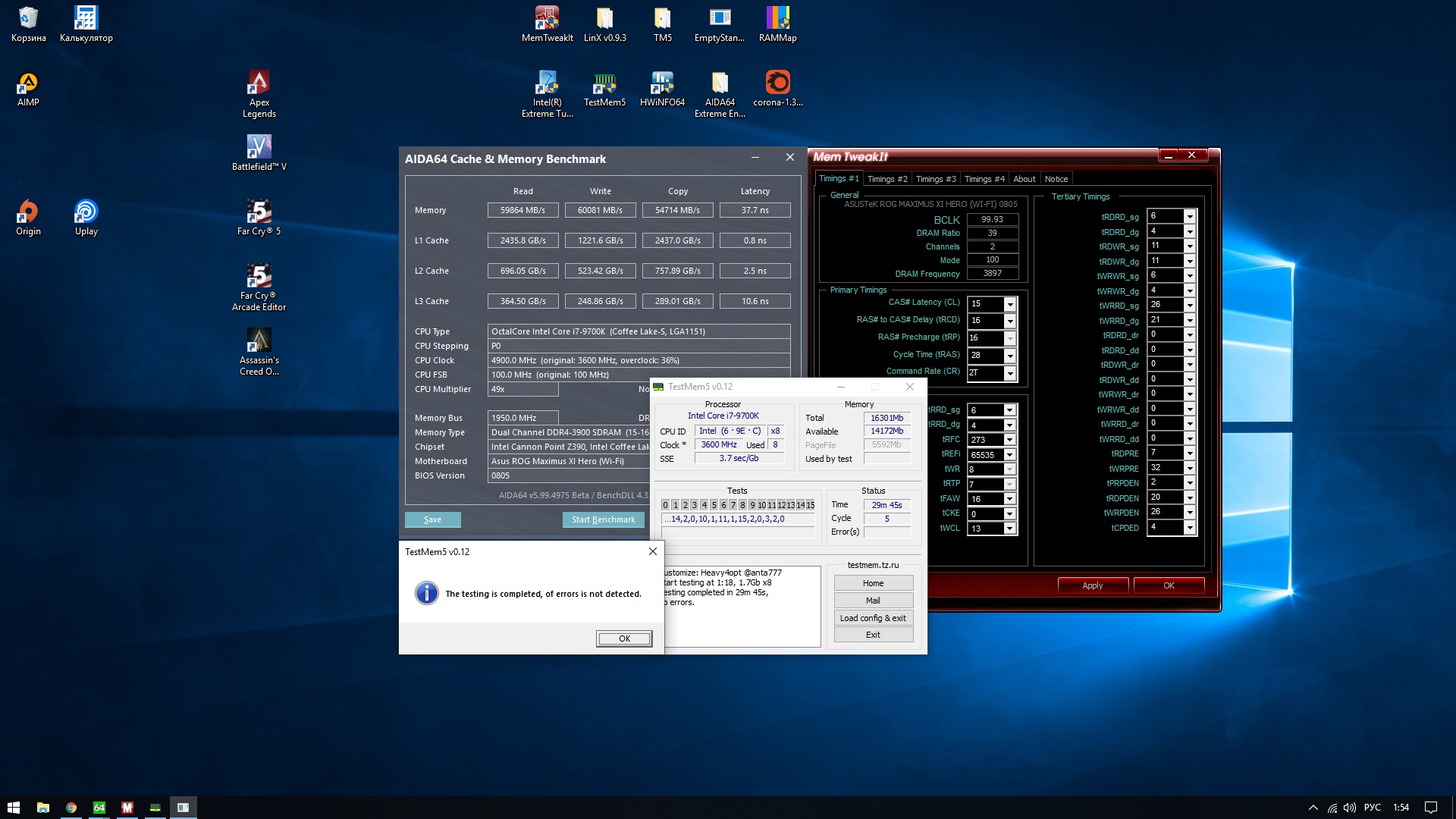Click the Apply button in Mem TweakIt
This screenshot has width=1456, height=819.
(1092, 585)
